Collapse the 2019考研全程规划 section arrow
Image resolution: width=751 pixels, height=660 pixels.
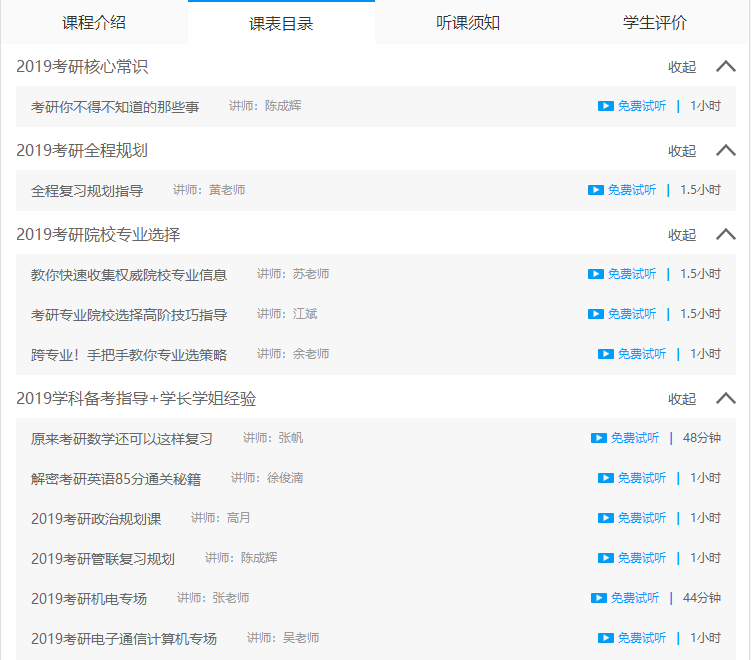click(x=726, y=151)
